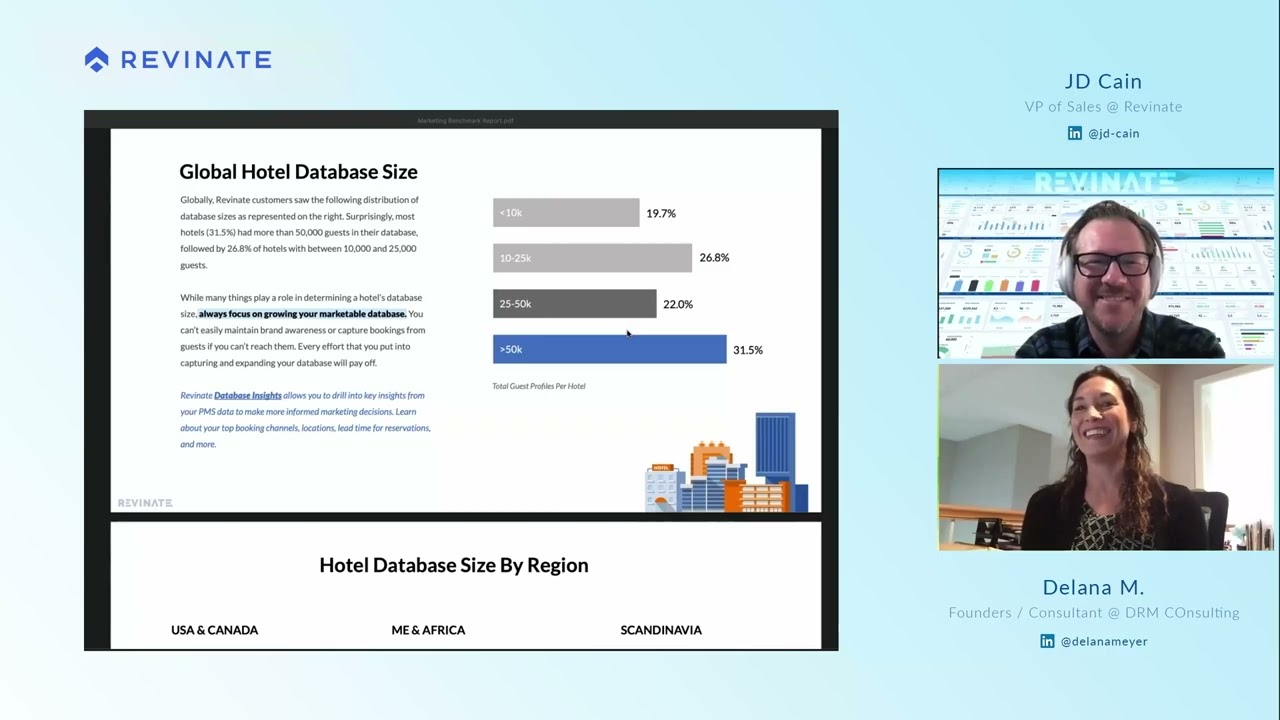Click the Revinate footer mark on the page
This screenshot has width=1280, height=720.
pyautogui.click(x=145, y=503)
